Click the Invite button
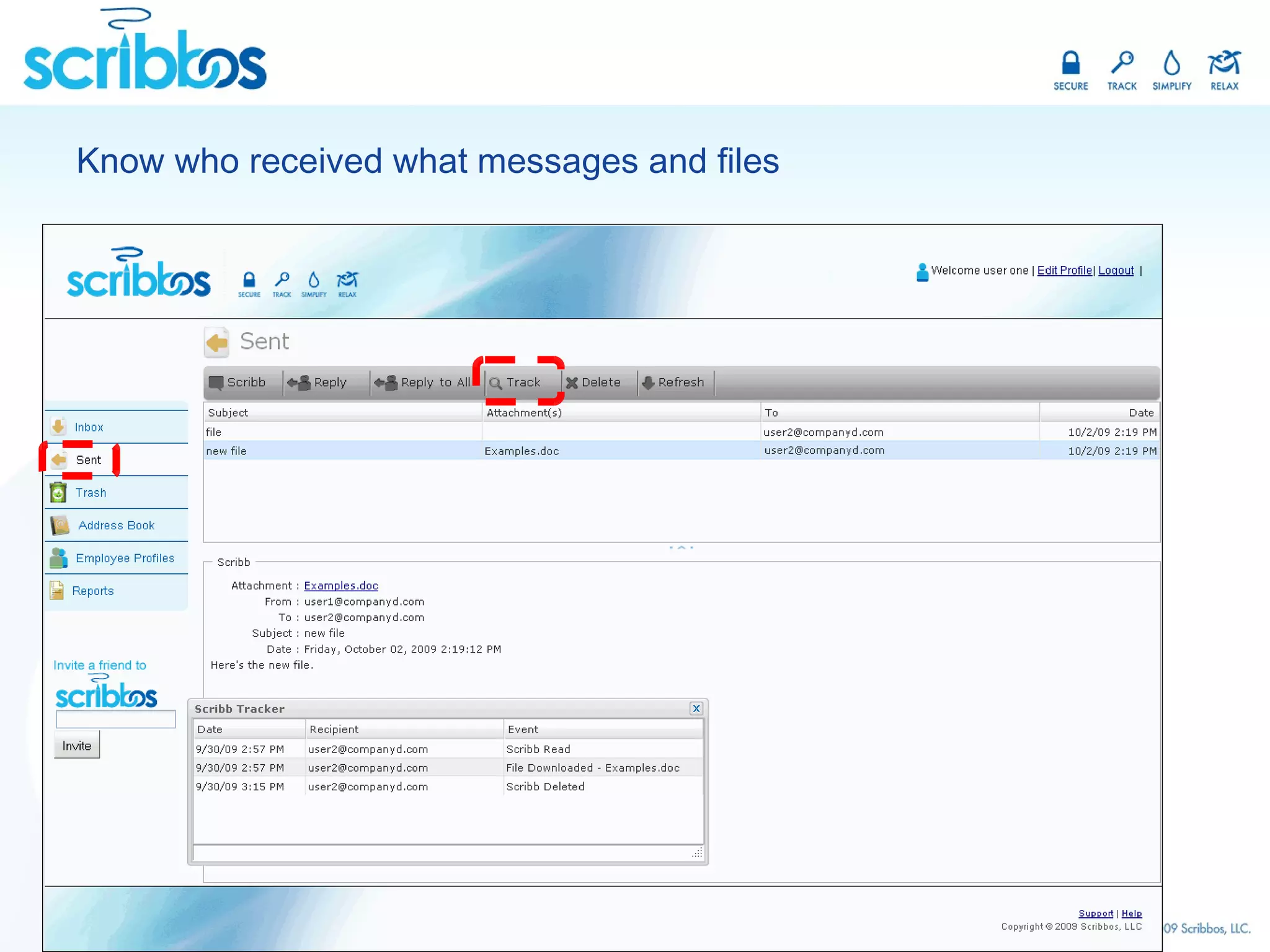The height and width of the screenshot is (952, 1270). [77, 746]
